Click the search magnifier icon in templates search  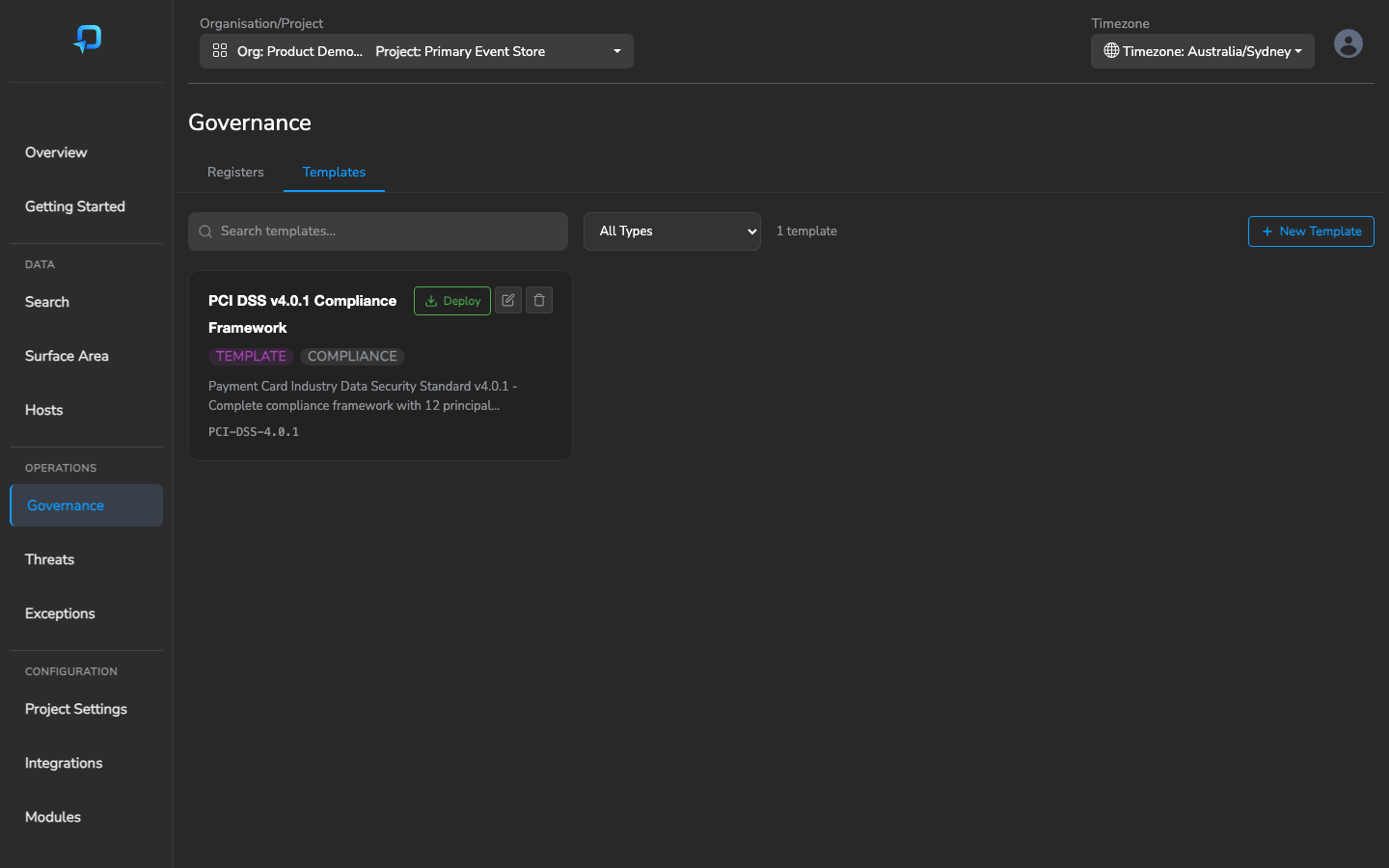click(x=205, y=231)
